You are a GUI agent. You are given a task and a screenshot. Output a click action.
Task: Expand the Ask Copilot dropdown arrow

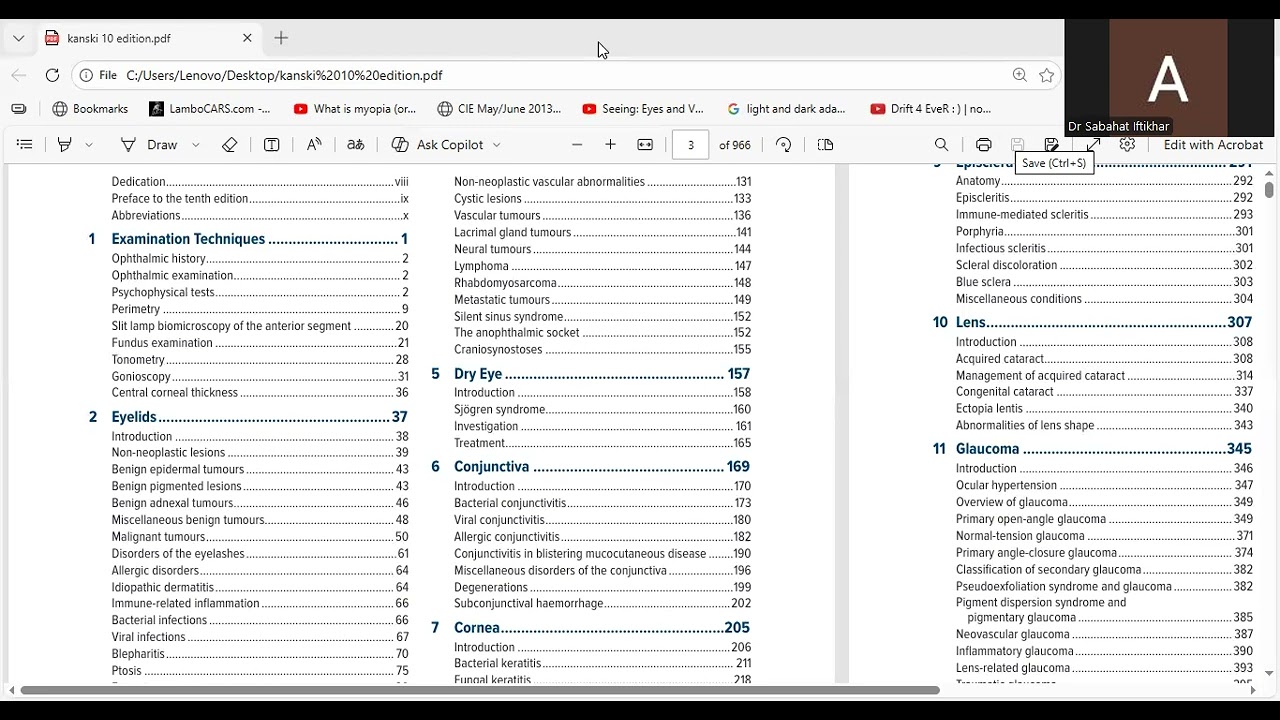tap(497, 145)
